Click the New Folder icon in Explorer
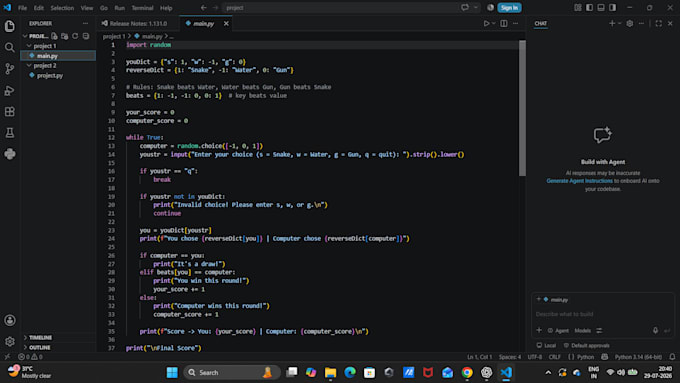This screenshot has height=383, width=680. (65, 36)
